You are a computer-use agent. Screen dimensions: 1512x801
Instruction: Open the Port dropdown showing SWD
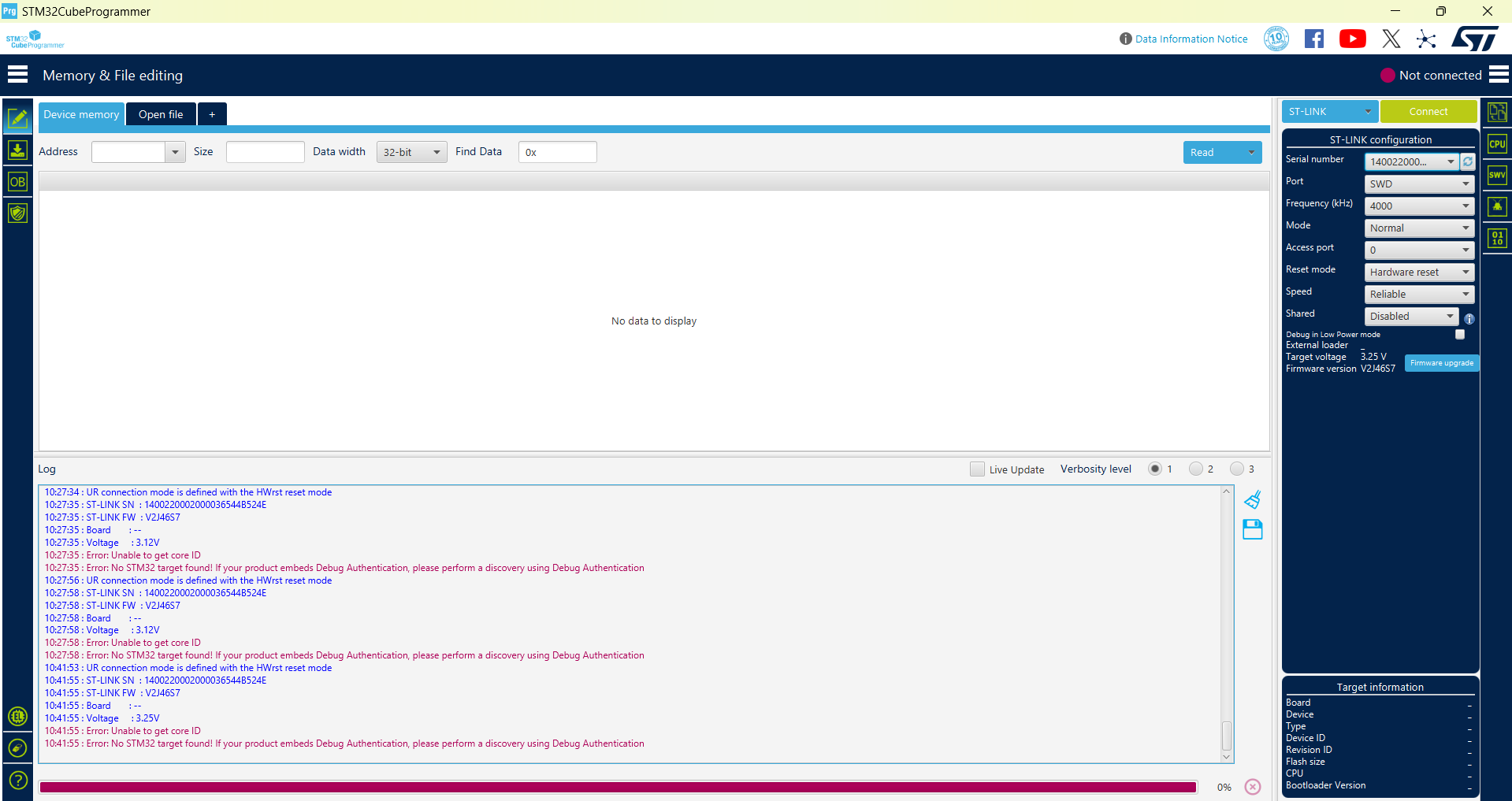click(x=1418, y=184)
